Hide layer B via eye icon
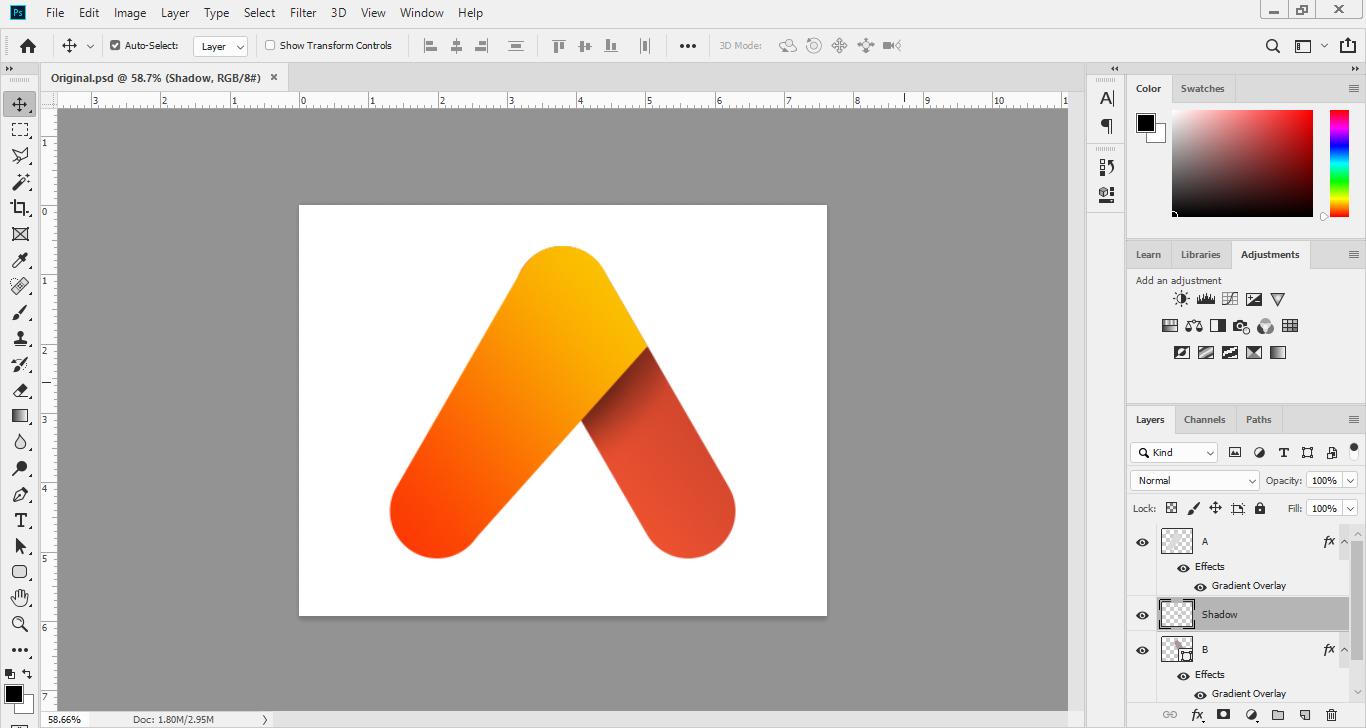The width and height of the screenshot is (1366, 728). point(1142,650)
